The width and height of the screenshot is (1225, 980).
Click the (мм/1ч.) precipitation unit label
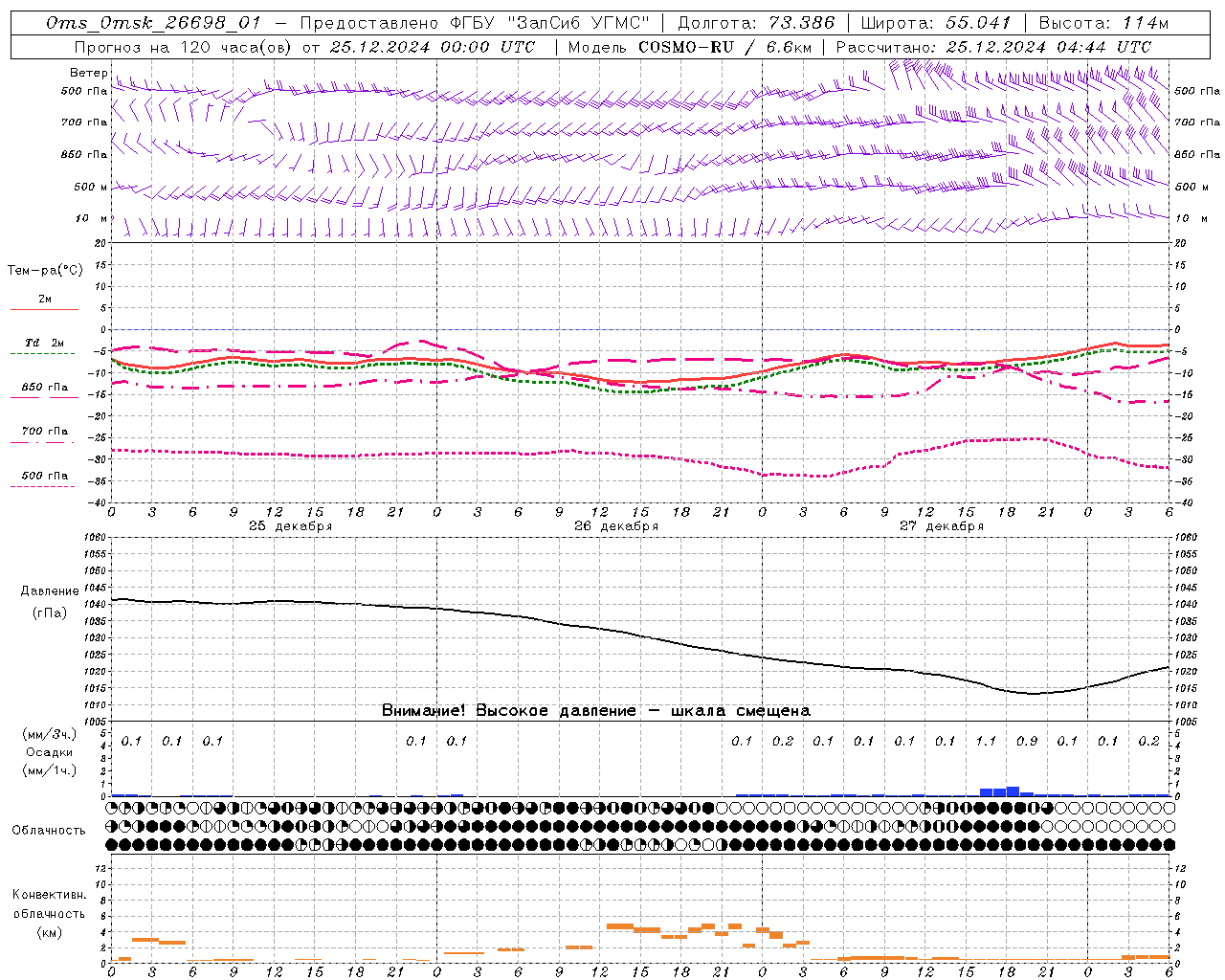coord(50,770)
